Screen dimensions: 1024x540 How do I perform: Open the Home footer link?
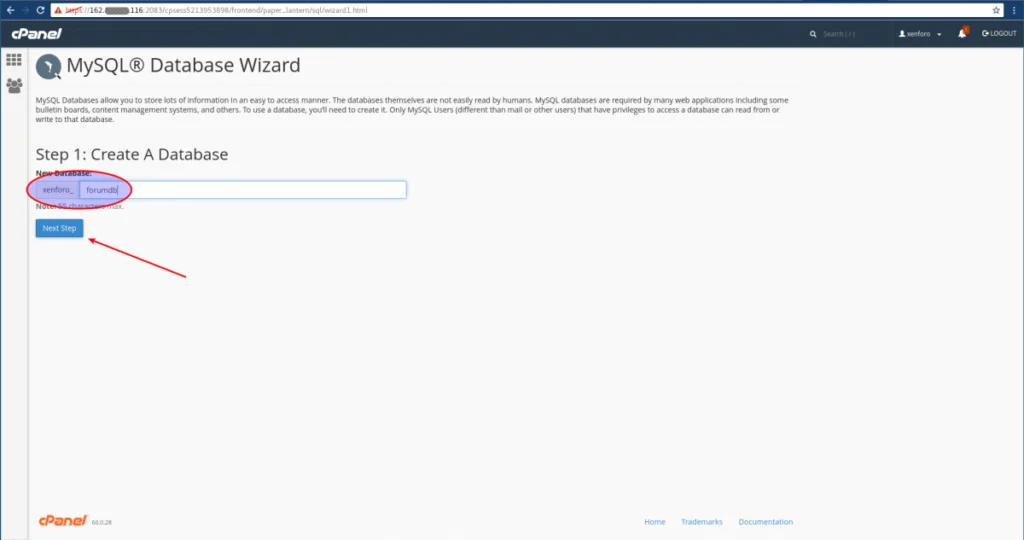coord(654,522)
